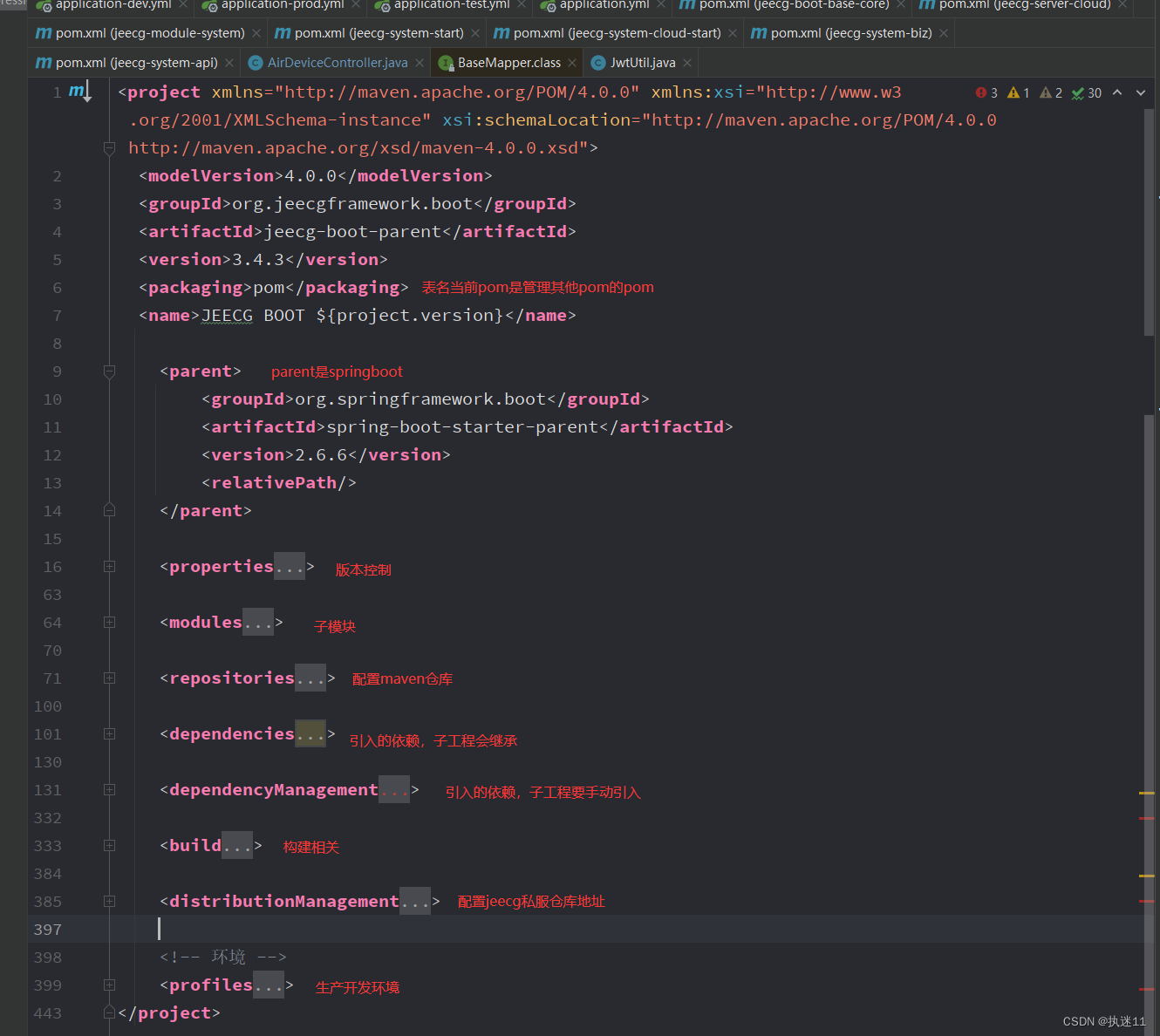Click the errors indicator showing 3

pyautogui.click(x=986, y=92)
